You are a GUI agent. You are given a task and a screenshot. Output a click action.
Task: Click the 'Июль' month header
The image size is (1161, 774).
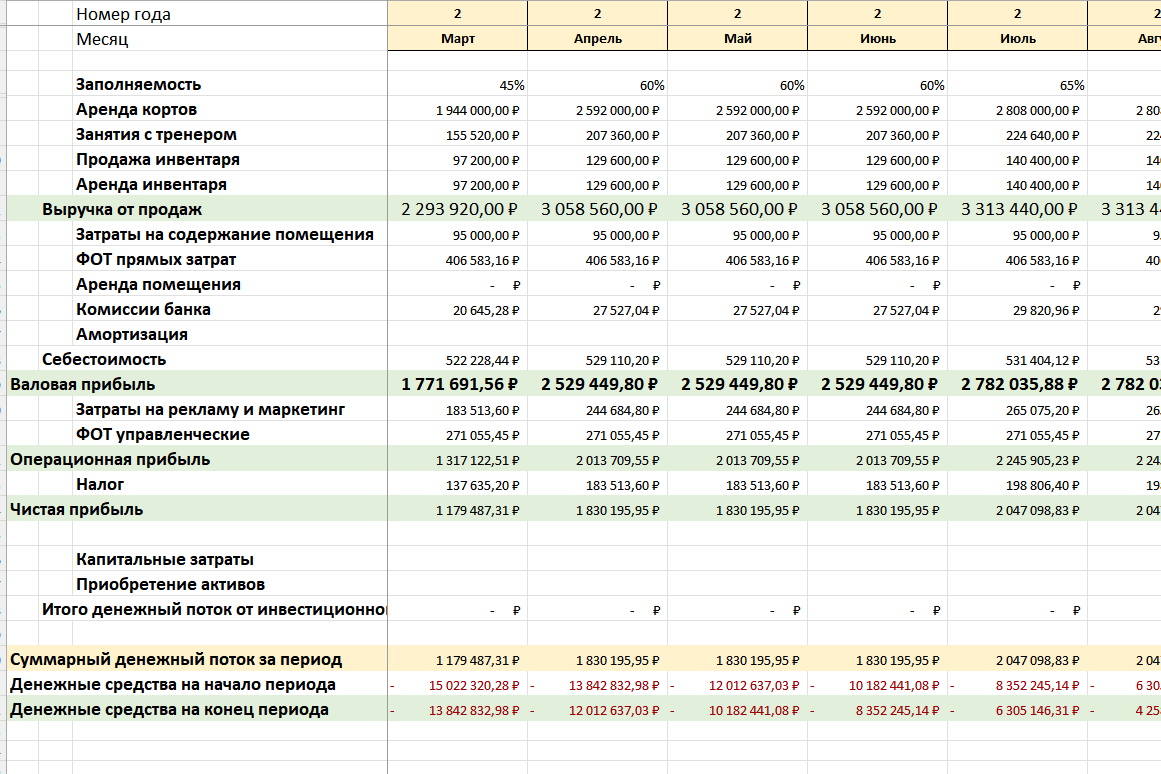1017,39
